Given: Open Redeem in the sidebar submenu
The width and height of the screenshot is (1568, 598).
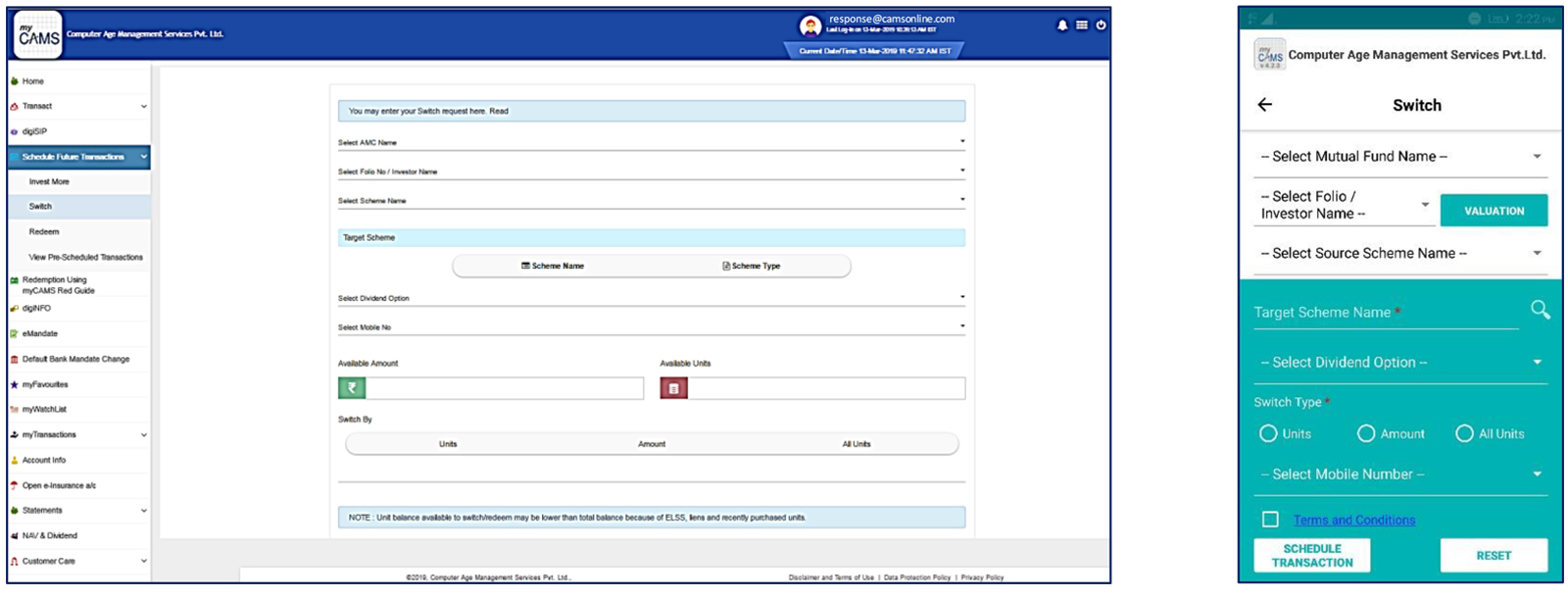Looking at the screenshot, I should [x=44, y=232].
